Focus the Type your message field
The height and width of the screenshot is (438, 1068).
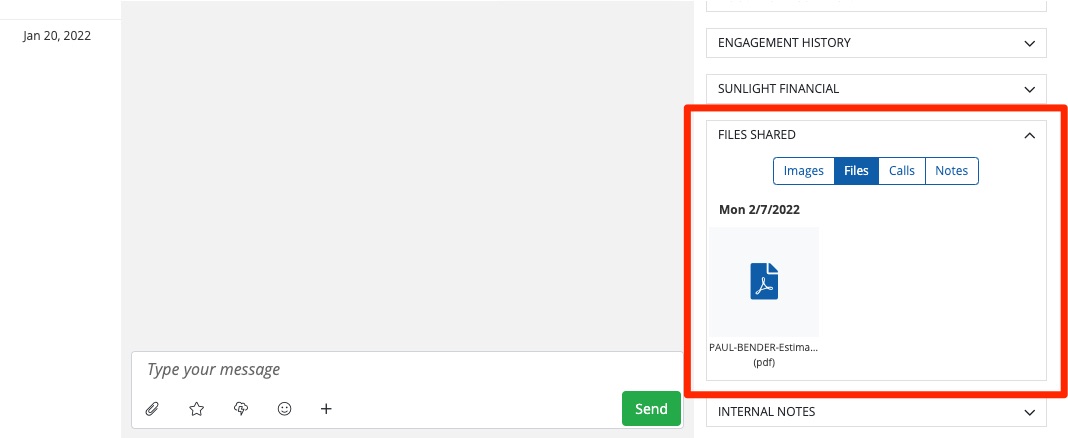[x=400, y=370]
